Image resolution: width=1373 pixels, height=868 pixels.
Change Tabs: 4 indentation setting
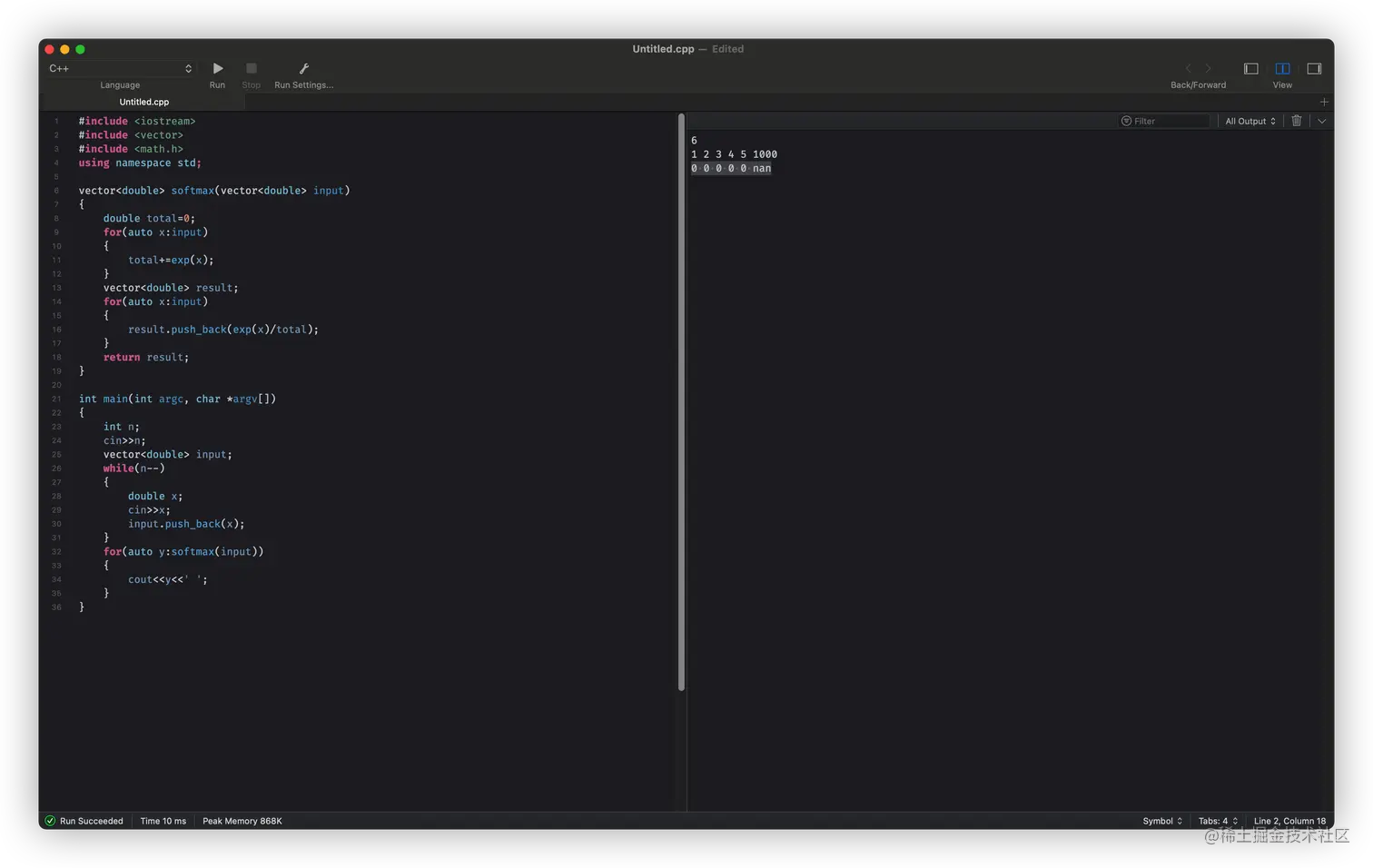coord(1218,821)
